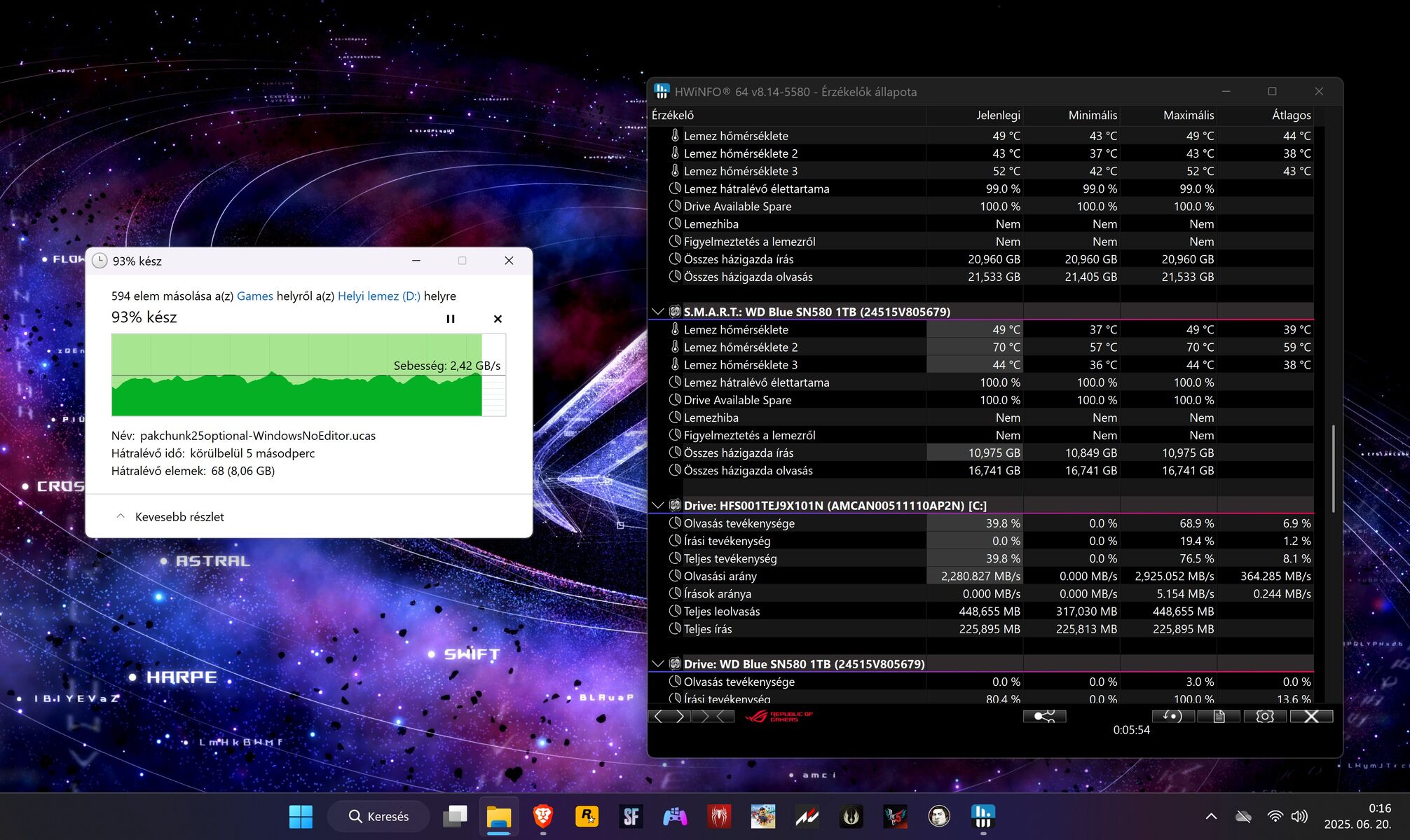Collapse details with Kevesebb részlet
The height and width of the screenshot is (840, 1410).
pyautogui.click(x=170, y=516)
